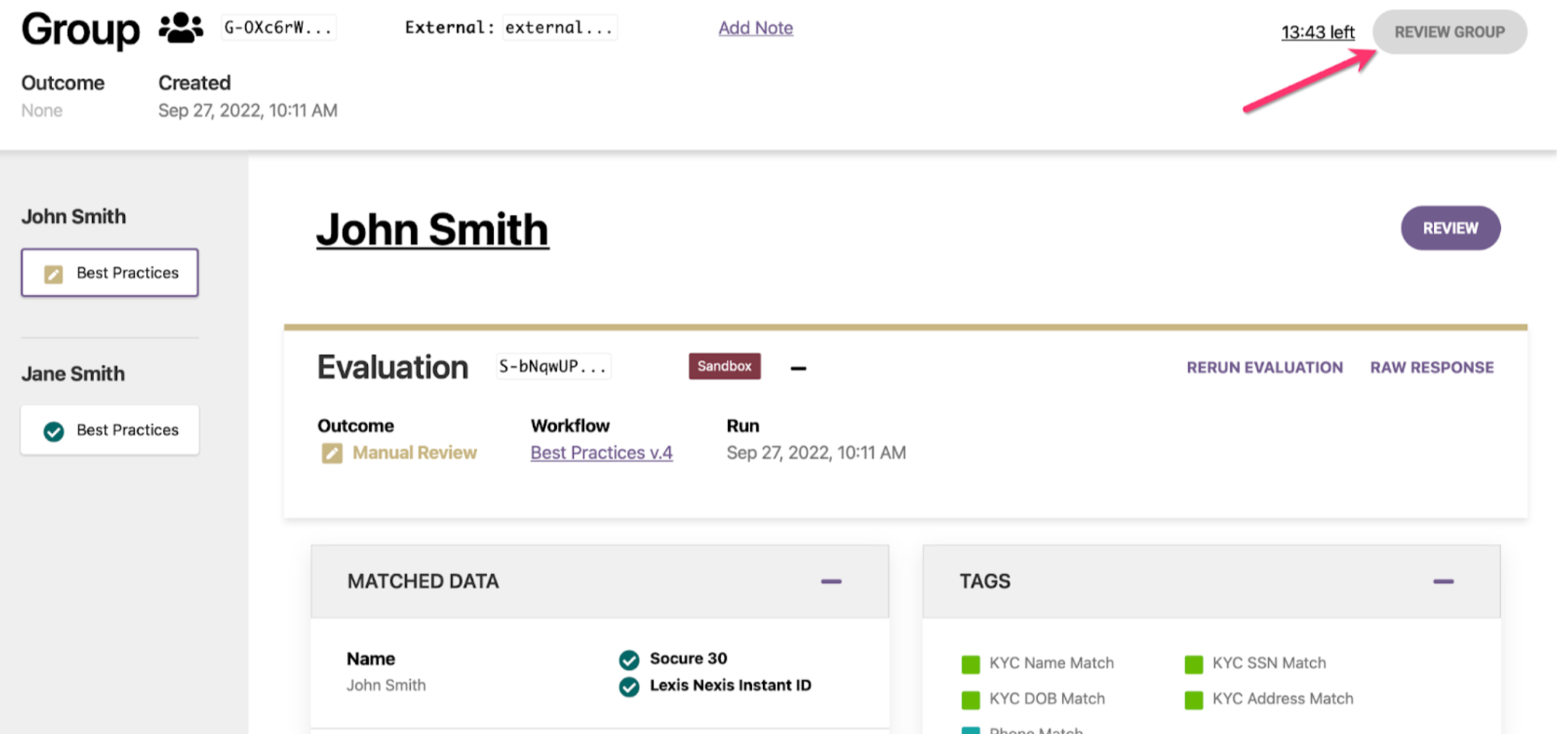Image resolution: width=1568 pixels, height=734 pixels.
Task: Click the external ID field
Action: point(559,27)
